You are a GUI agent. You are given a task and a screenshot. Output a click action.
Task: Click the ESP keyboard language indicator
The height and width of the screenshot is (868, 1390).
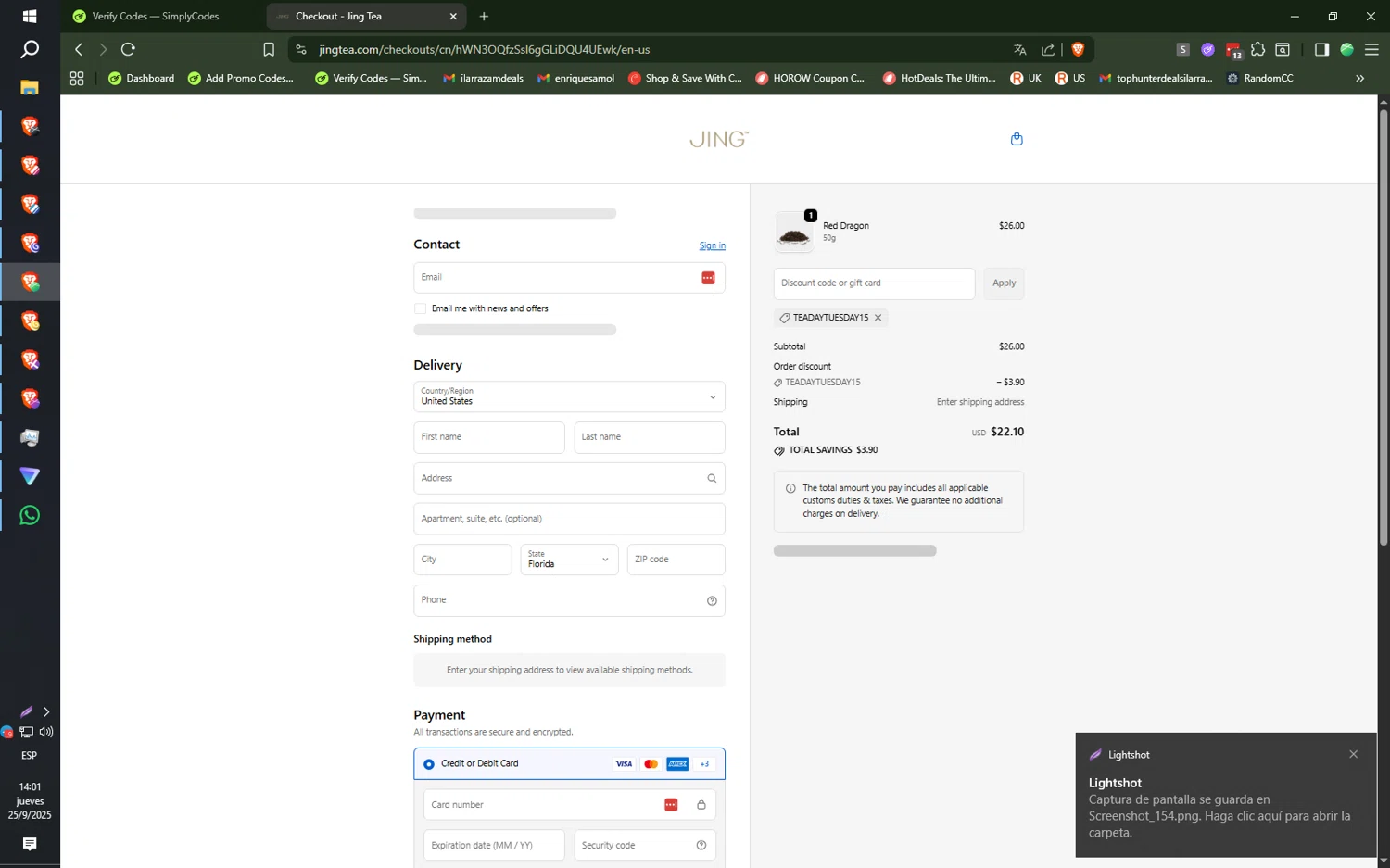(30, 755)
